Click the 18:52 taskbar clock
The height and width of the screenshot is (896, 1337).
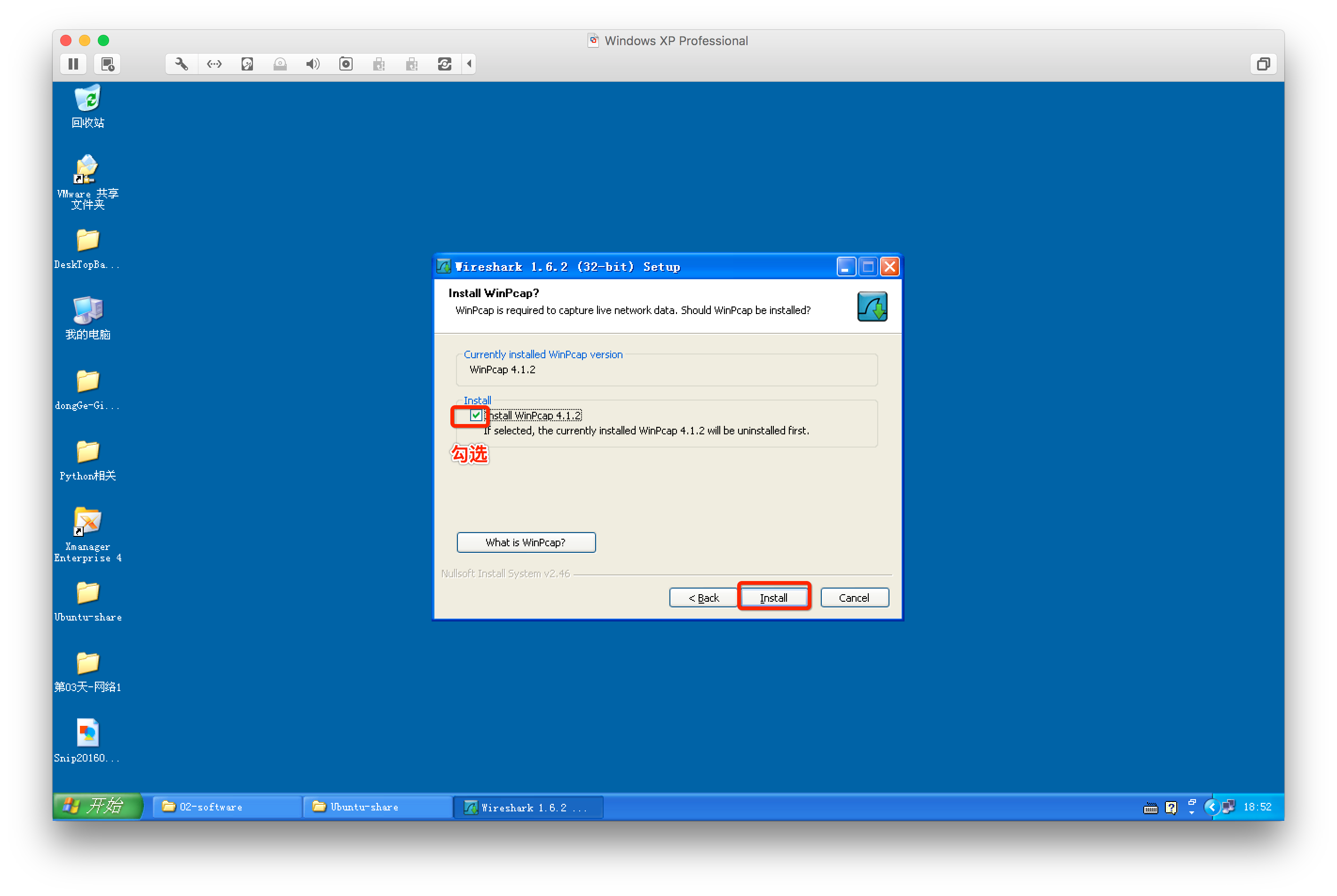(1258, 807)
